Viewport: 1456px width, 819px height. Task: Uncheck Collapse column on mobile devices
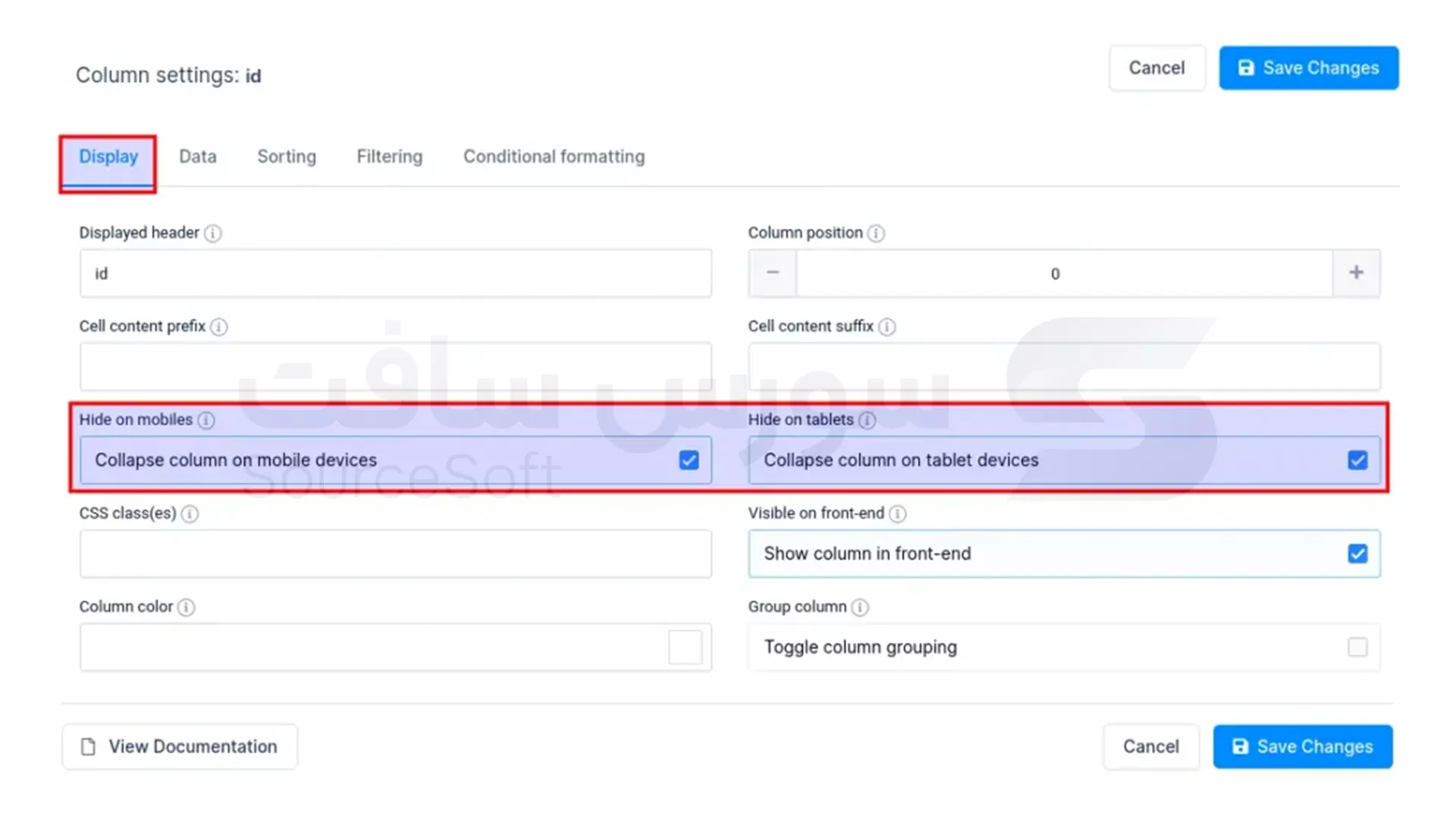point(689,460)
